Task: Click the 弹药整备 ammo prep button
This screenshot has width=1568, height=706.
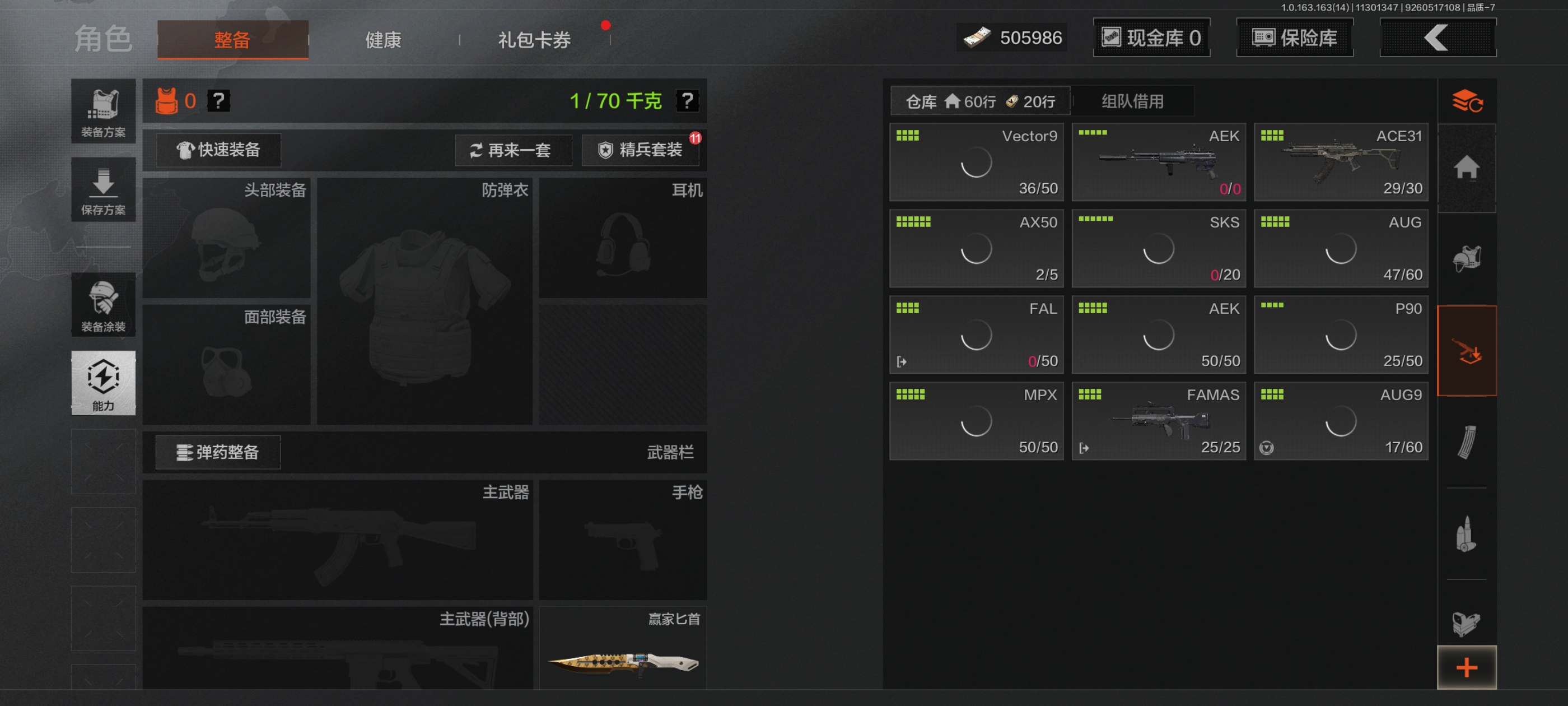Action: click(x=218, y=452)
